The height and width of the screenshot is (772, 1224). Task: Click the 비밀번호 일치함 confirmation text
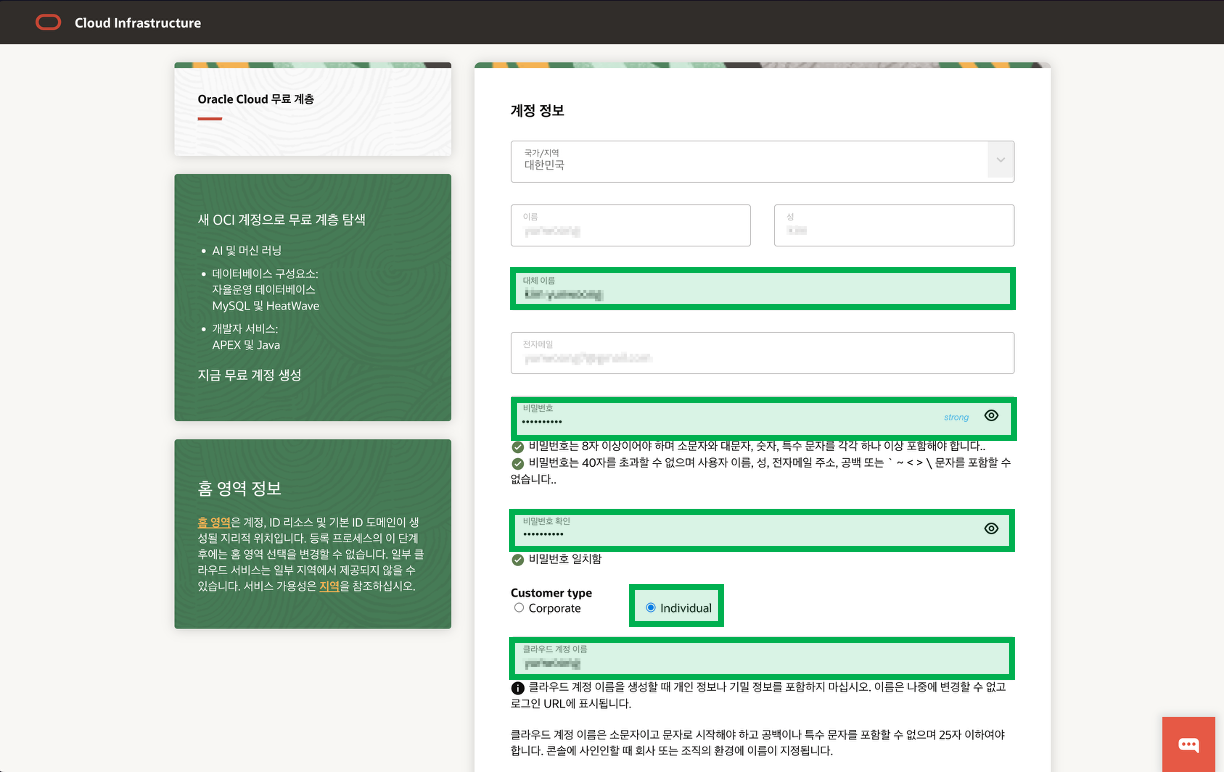[x=565, y=559]
